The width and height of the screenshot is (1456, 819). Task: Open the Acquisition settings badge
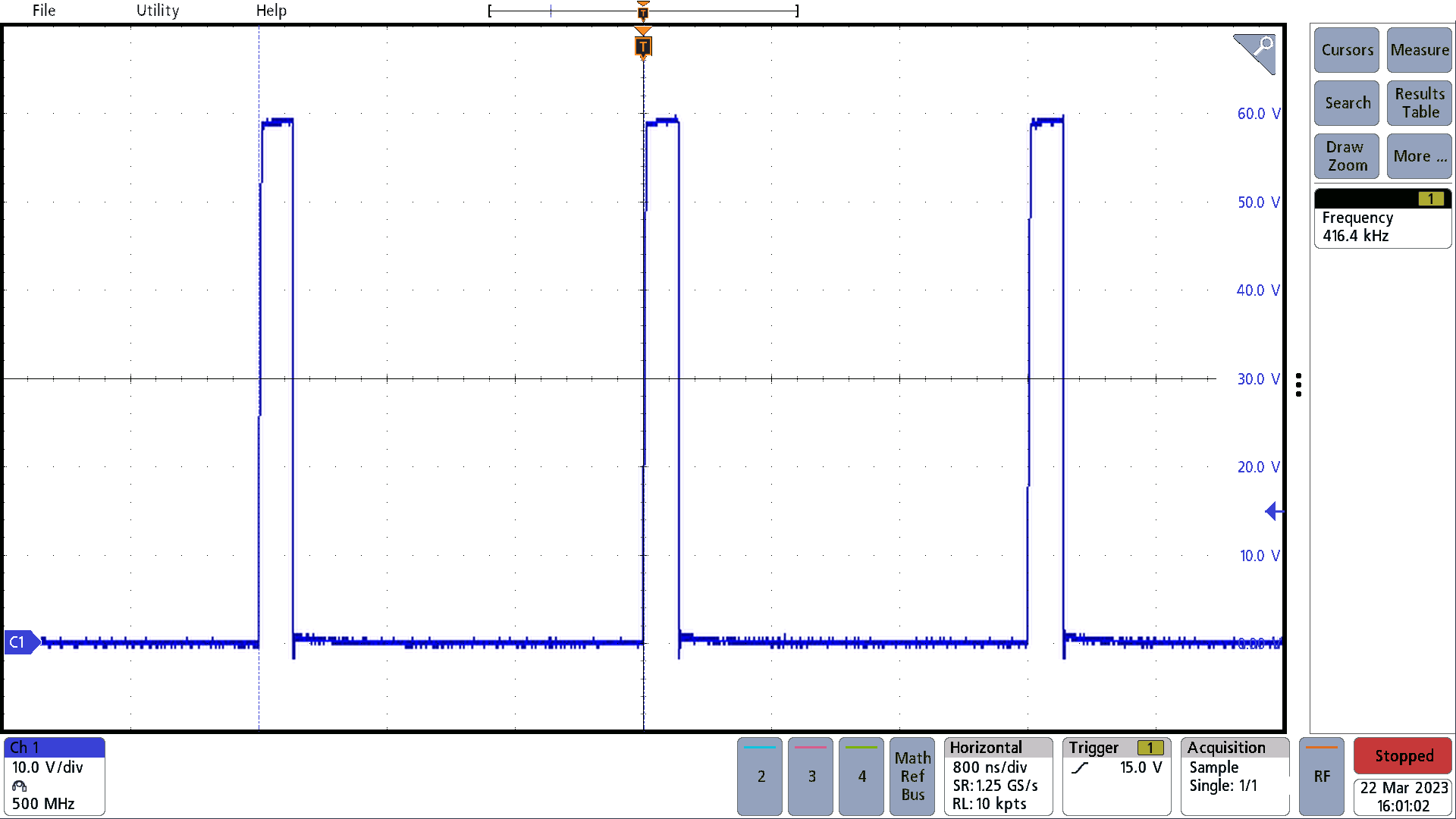click(x=1235, y=777)
